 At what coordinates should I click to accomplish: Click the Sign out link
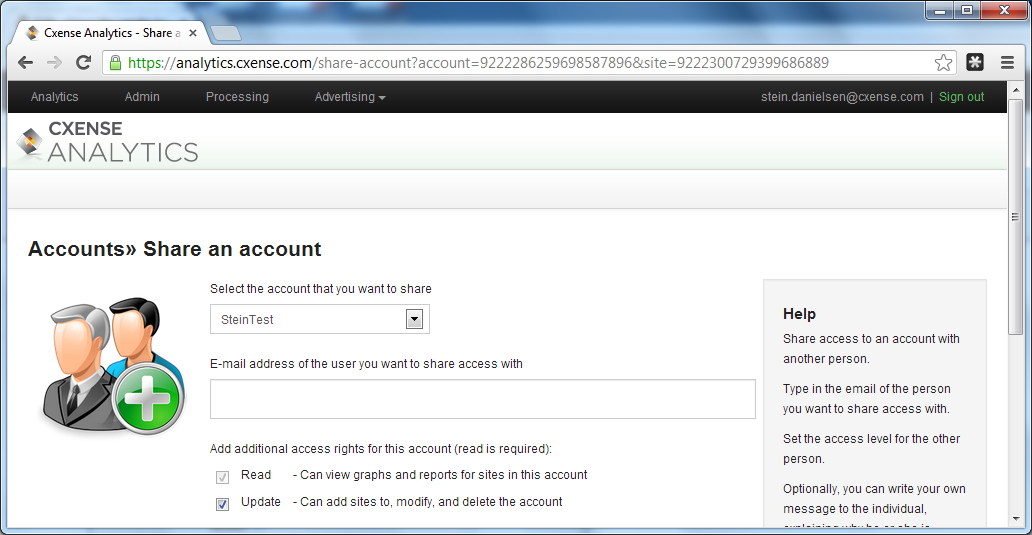point(961,97)
